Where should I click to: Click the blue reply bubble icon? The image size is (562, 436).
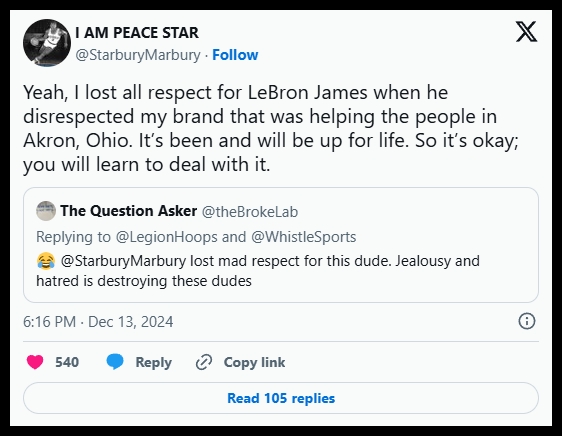[115, 362]
